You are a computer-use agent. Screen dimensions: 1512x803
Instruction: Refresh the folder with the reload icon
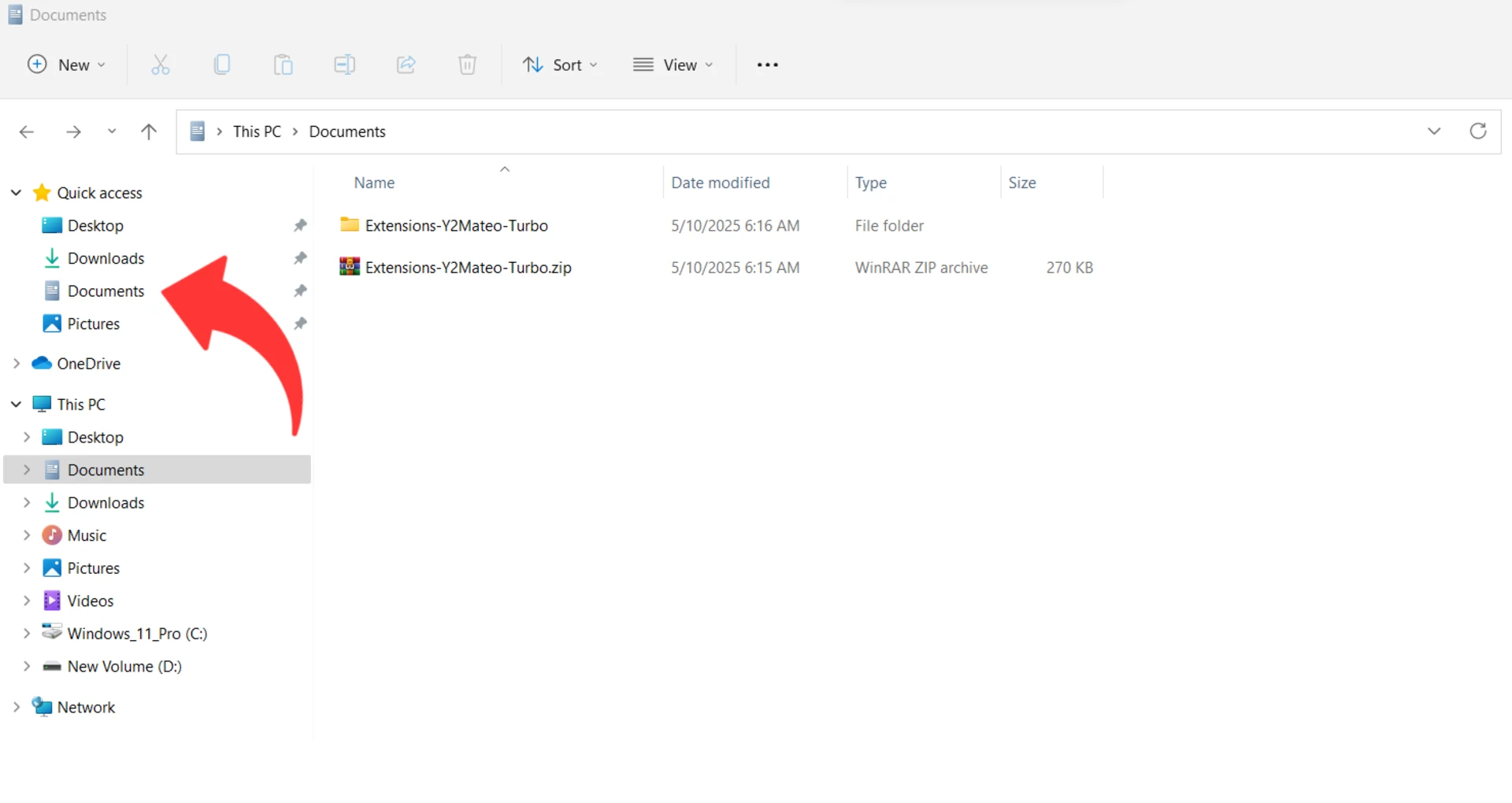pyautogui.click(x=1478, y=131)
